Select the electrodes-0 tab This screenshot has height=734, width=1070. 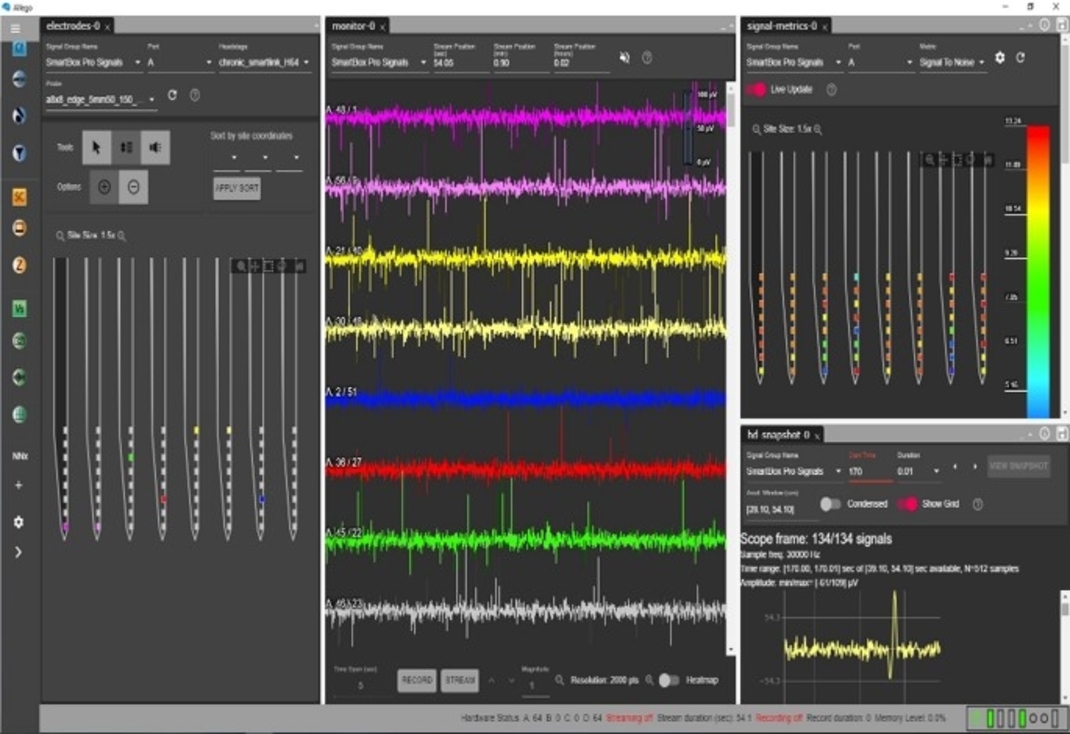click(x=73, y=26)
